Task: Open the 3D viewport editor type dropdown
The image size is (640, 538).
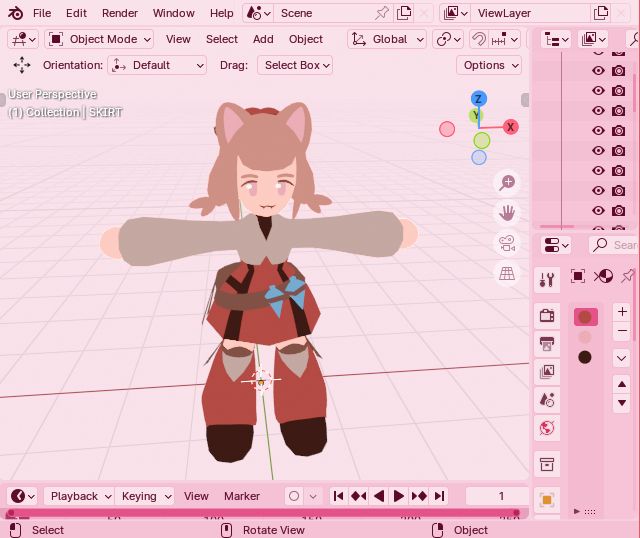Action: click(23, 39)
